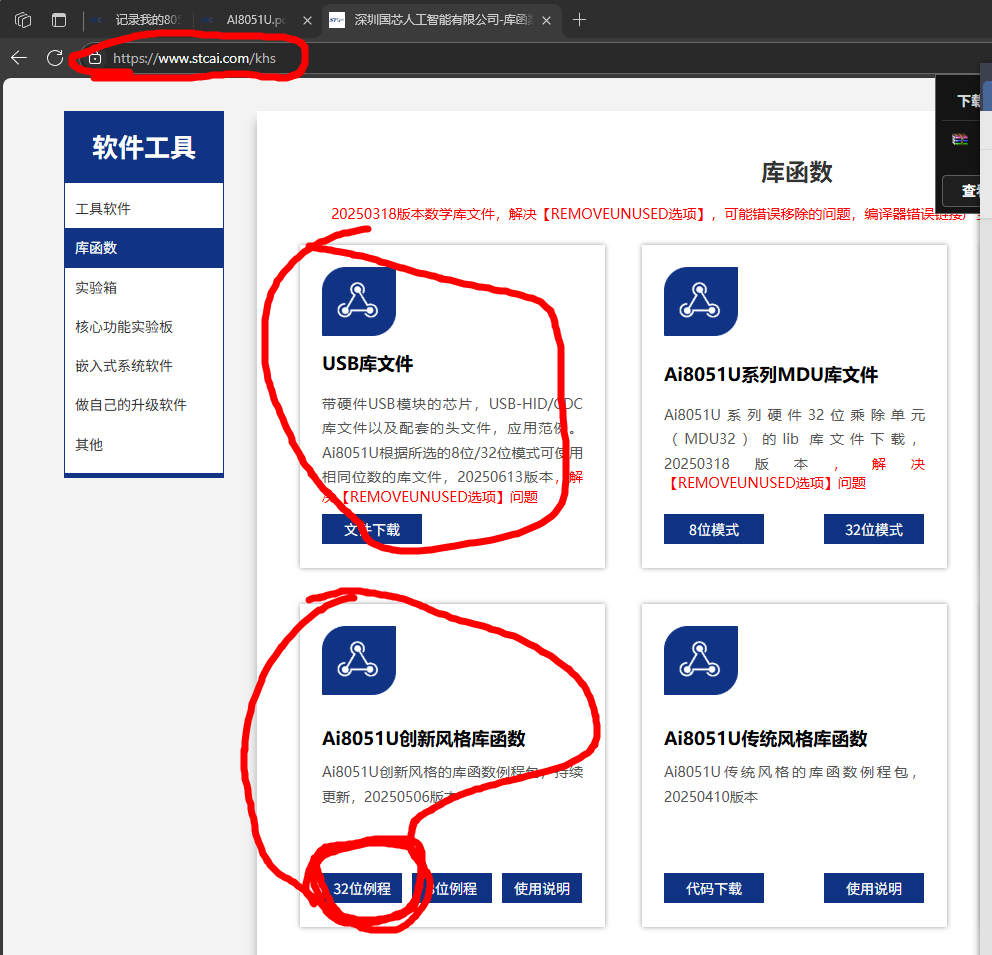This screenshot has width=992, height=955.
Task: Open a new tab with plus icon
Action: point(579,20)
